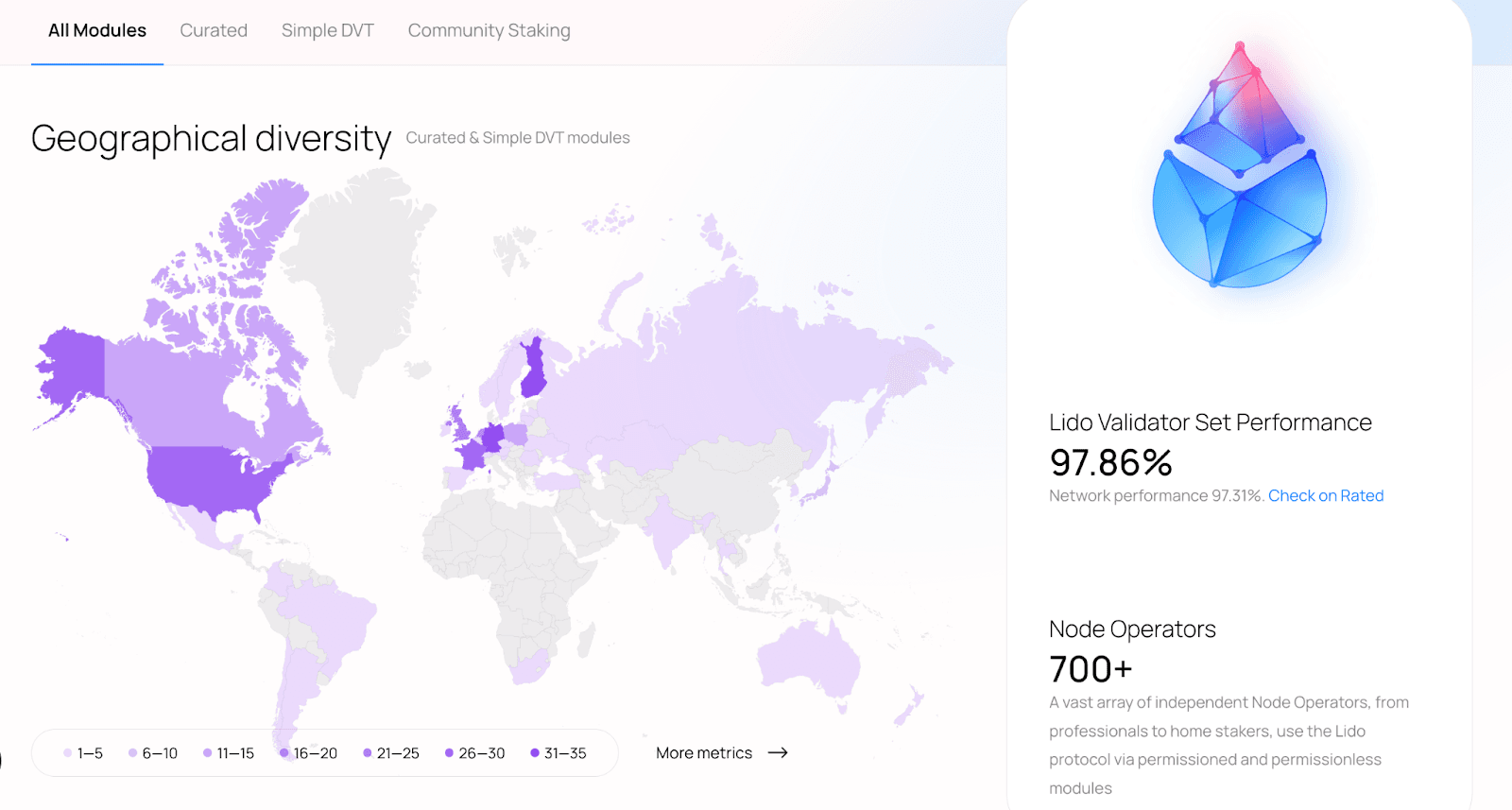The width and height of the screenshot is (1512, 810).
Task: Select Germany on the map
Action: point(492,438)
